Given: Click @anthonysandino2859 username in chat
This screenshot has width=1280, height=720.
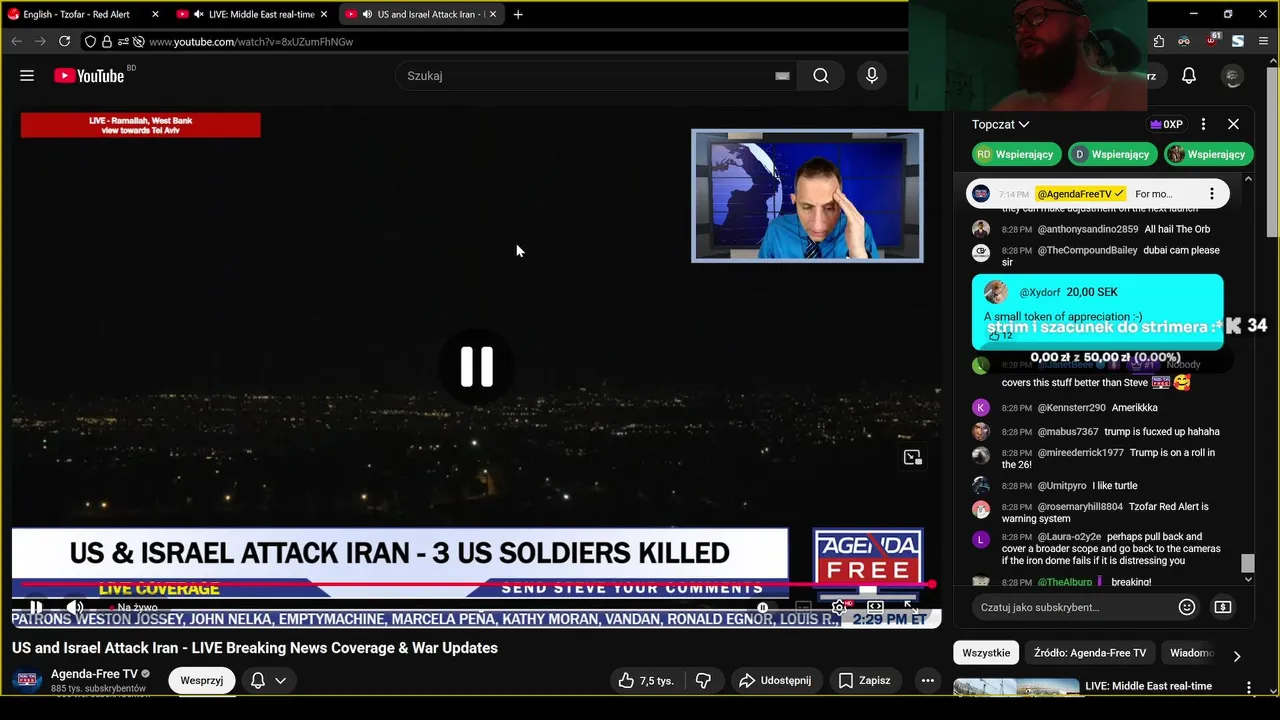Looking at the screenshot, I should click(1088, 229).
